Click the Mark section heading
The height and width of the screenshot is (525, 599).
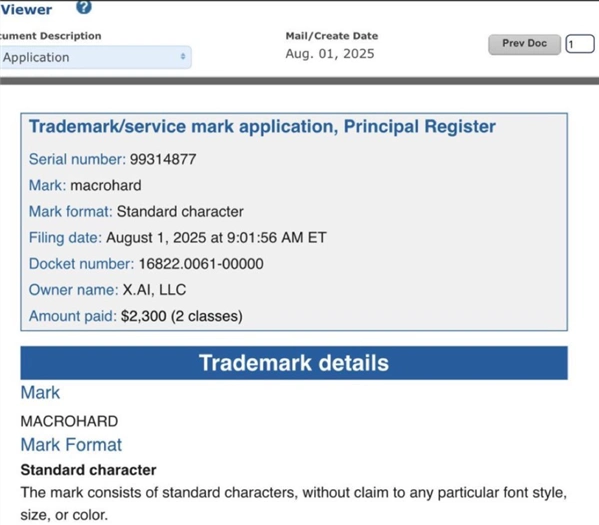pos(40,393)
